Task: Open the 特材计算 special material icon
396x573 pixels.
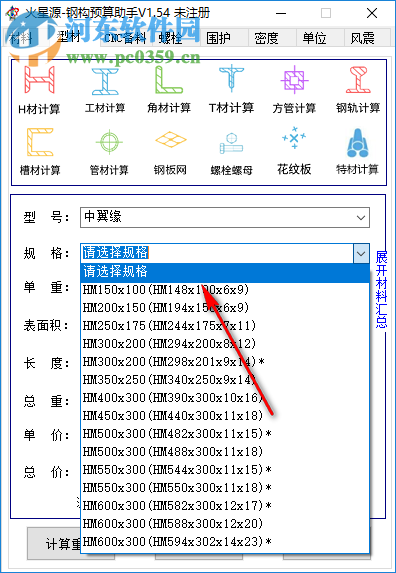Action: (x=357, y=151)
